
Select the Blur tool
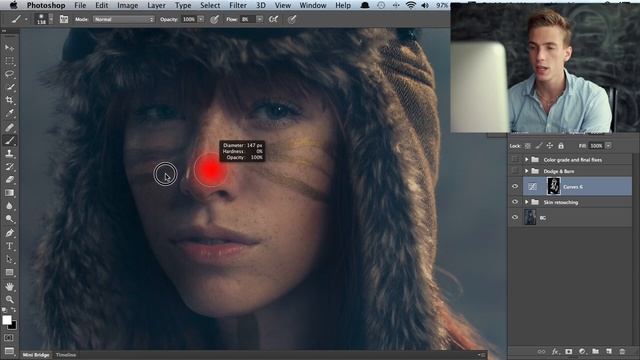point(9,206)
